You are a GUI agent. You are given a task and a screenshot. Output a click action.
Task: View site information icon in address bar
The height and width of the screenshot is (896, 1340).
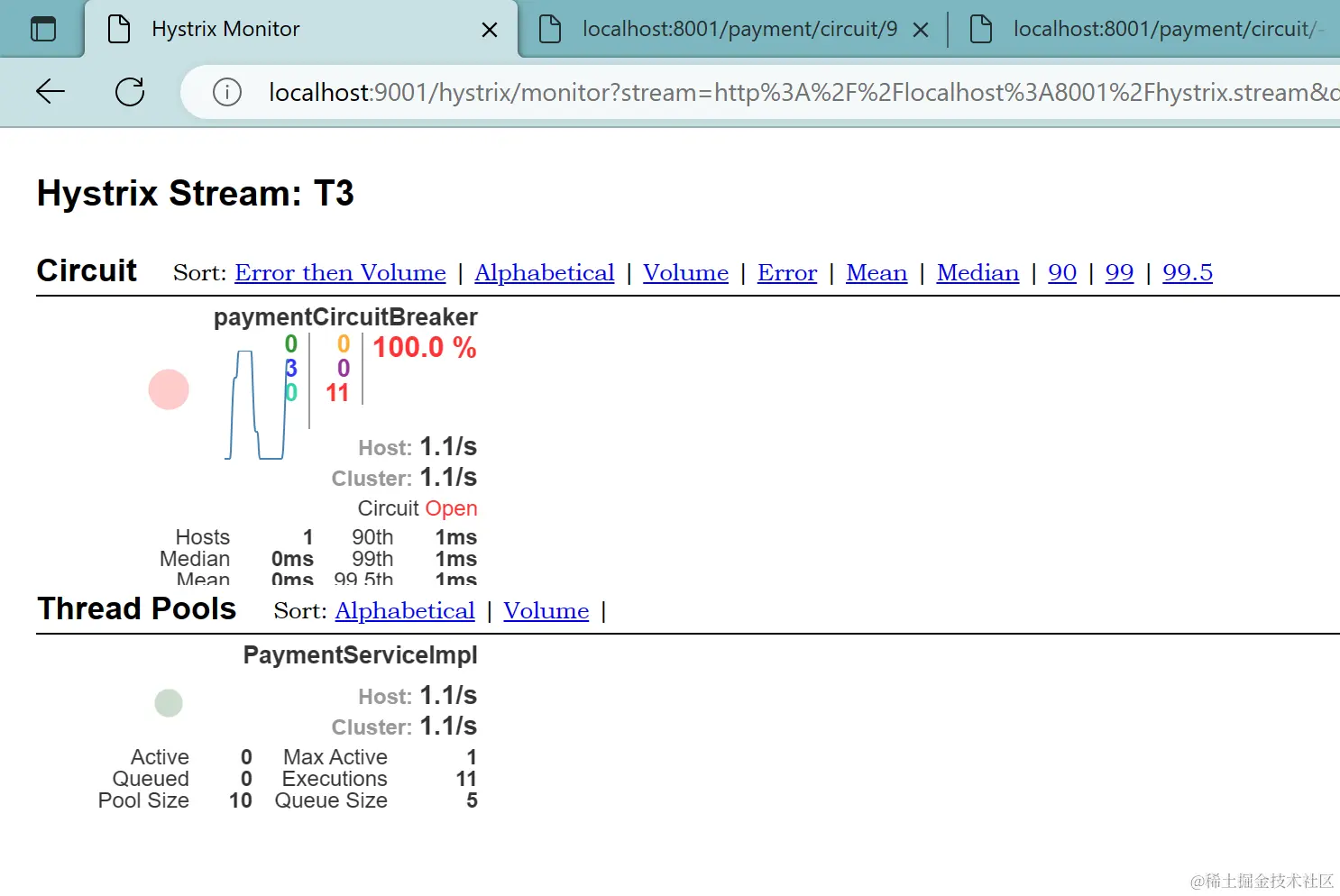coord(227,92)
